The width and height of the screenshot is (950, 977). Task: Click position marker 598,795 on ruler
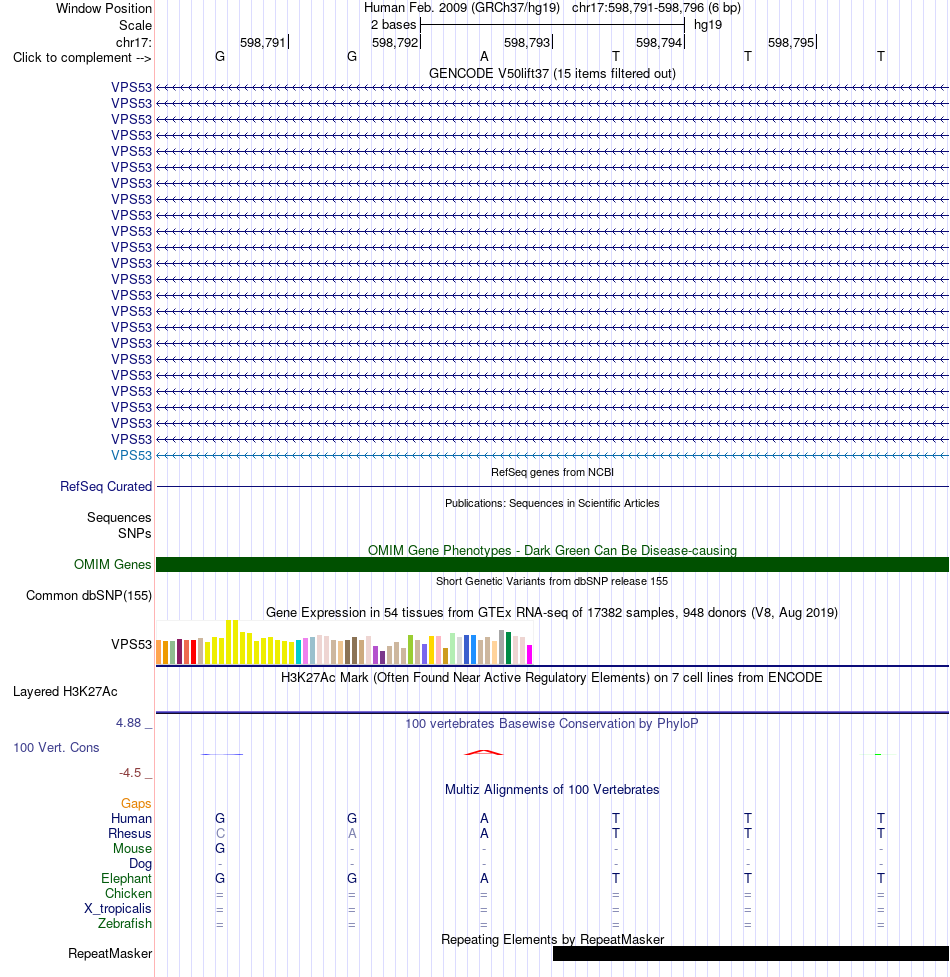click(791, 42)
